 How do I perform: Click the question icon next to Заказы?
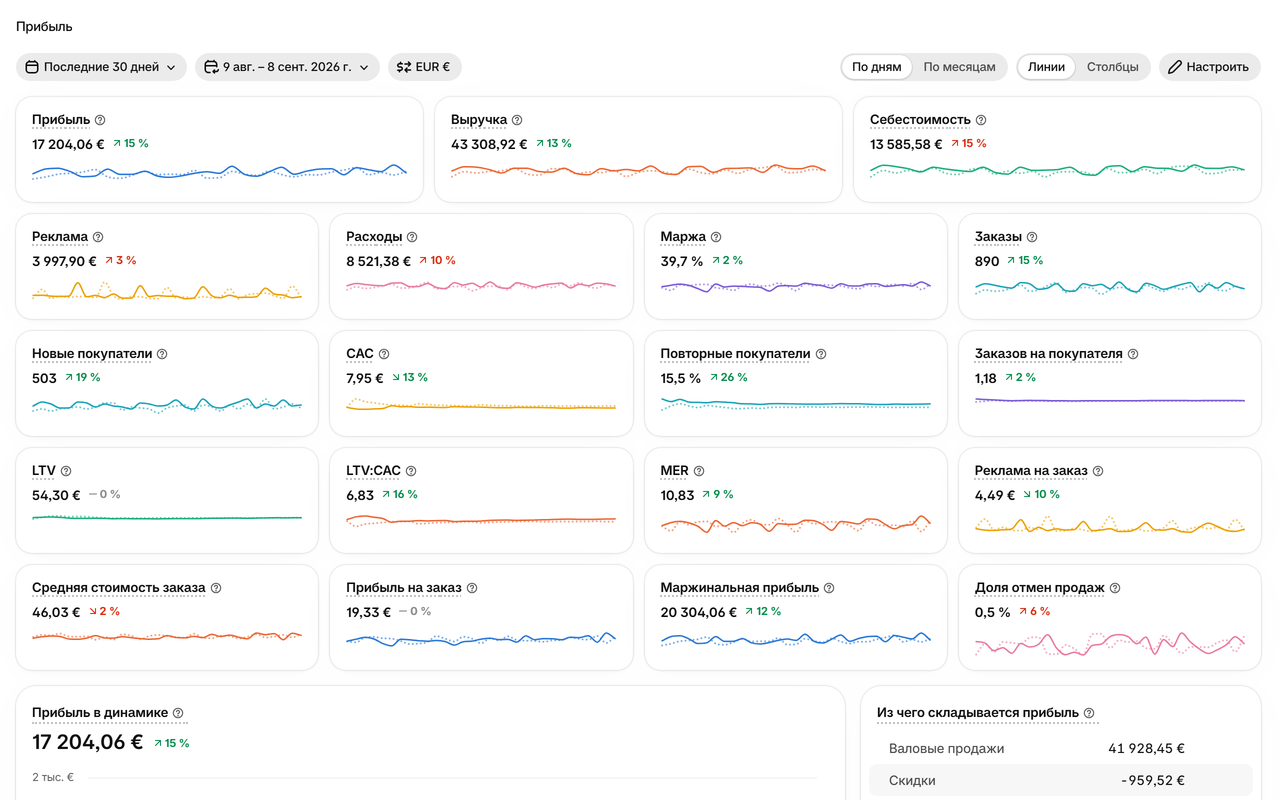click(1032, 237)
